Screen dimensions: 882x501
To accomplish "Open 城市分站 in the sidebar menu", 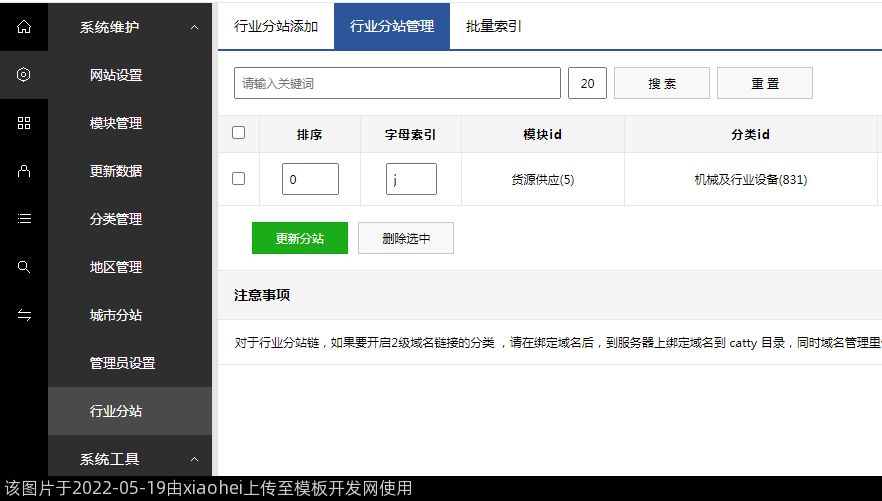I will pos(116,315).
